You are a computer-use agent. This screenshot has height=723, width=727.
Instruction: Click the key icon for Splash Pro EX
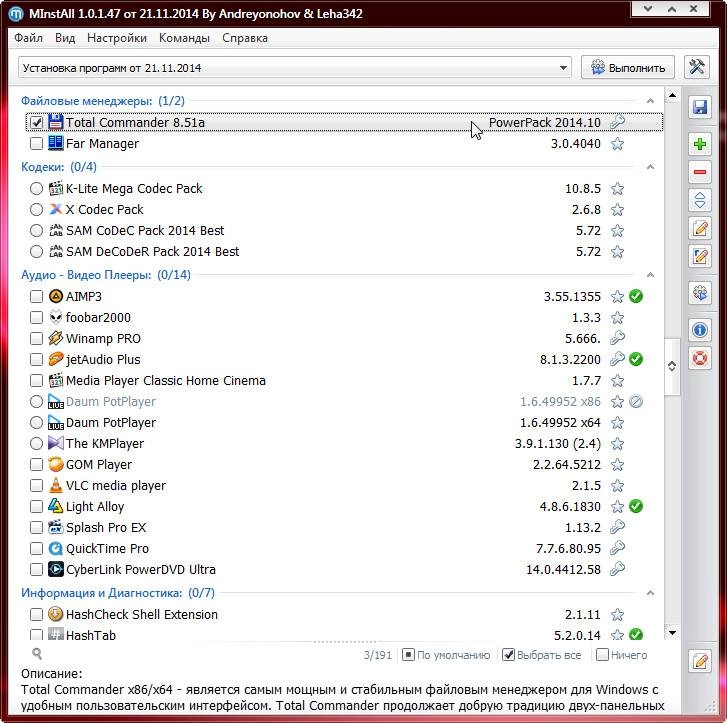coord(617,527)
